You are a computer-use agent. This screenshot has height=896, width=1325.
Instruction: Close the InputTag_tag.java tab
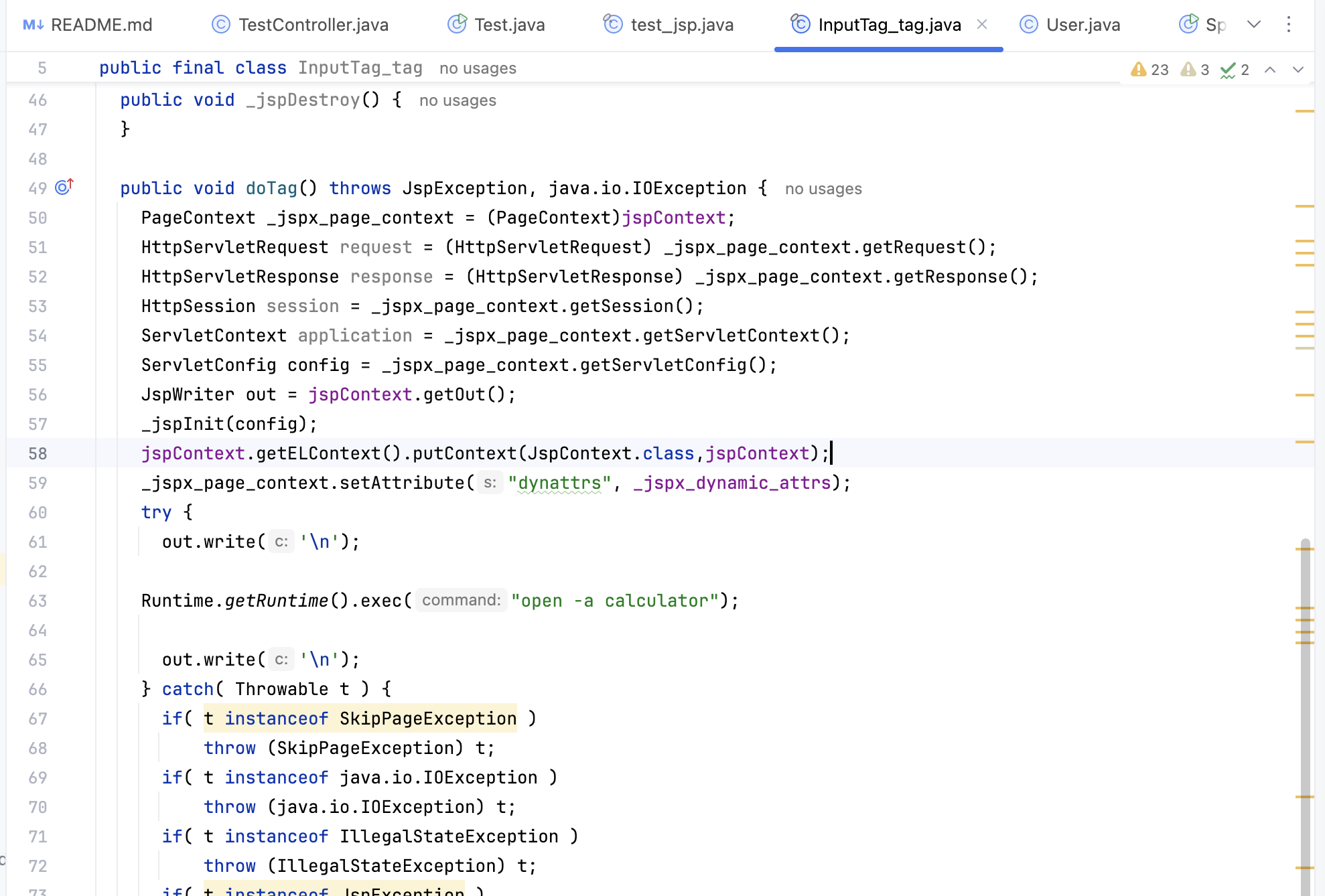coord(982,25)
